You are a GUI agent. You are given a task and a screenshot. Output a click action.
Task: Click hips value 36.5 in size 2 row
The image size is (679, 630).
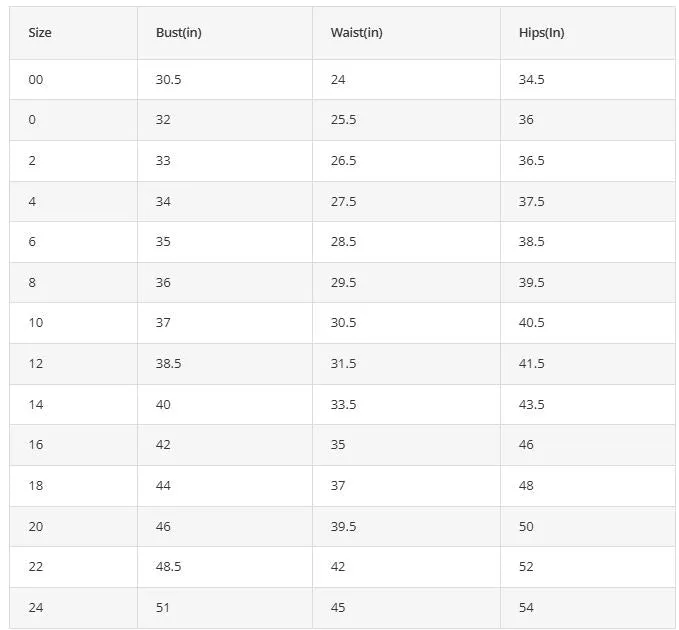(531, 161)
